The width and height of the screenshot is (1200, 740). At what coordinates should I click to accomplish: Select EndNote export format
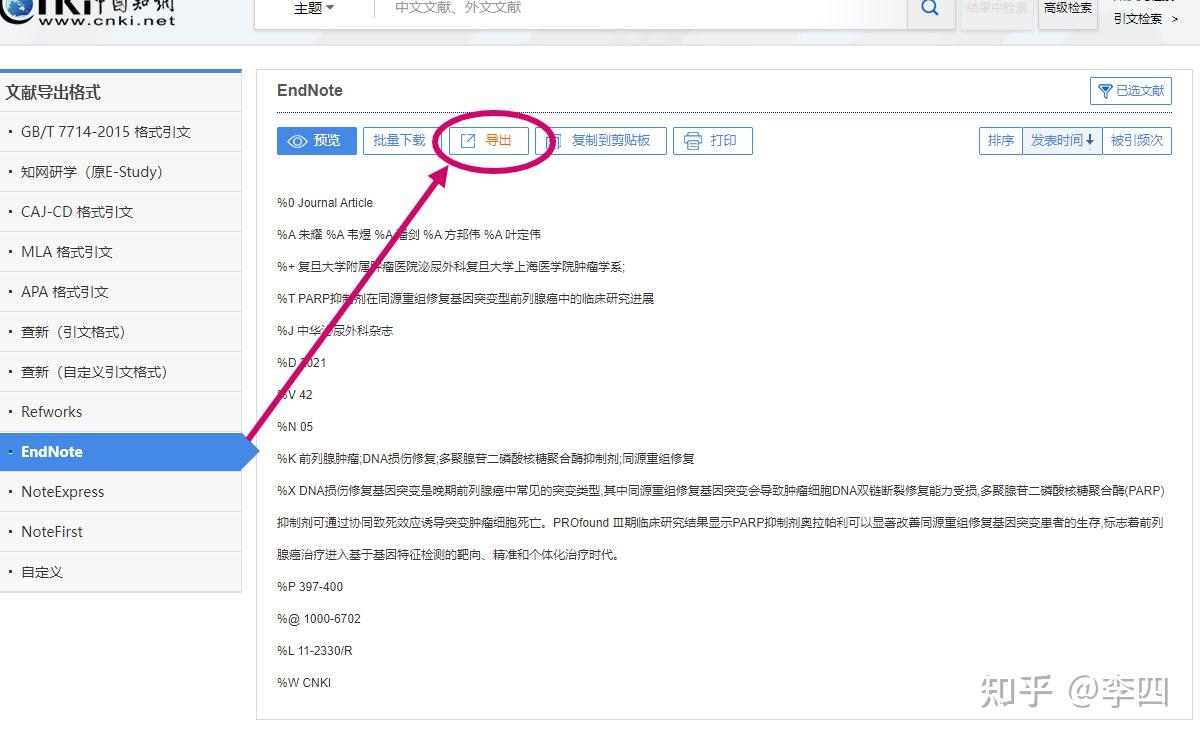[x=120, y=452]
